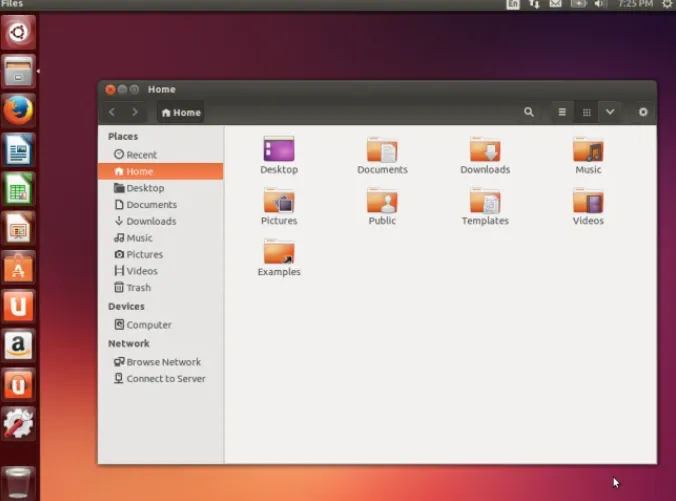
Task: Open the search icon in Files toolbar
Action: [529, 113]
